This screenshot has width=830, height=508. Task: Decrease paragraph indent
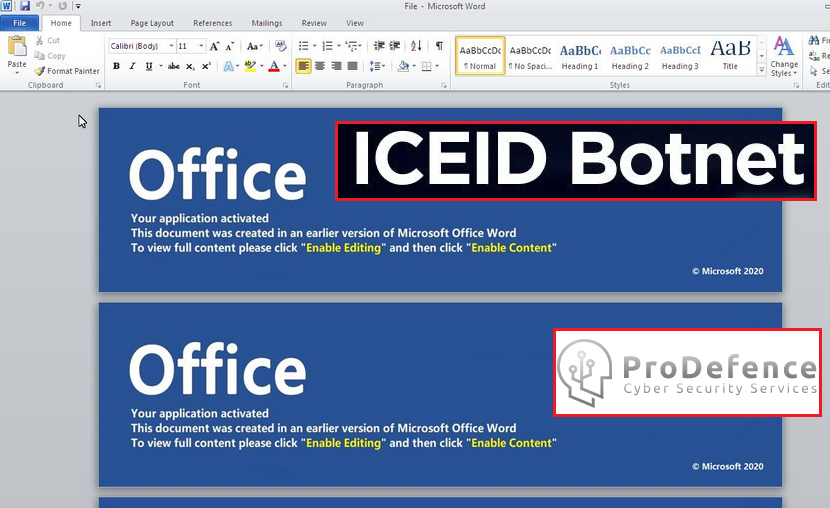click(379, 46)
